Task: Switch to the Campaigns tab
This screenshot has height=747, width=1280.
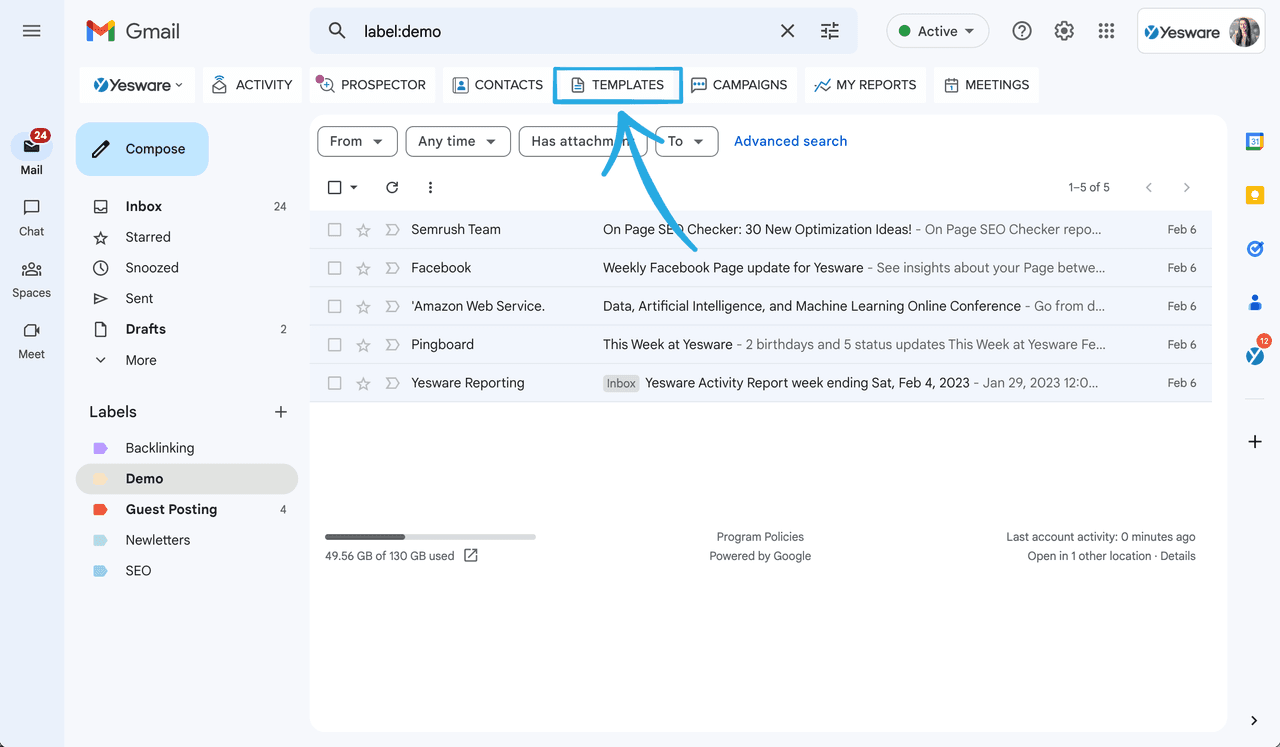Action: point(740,85)
